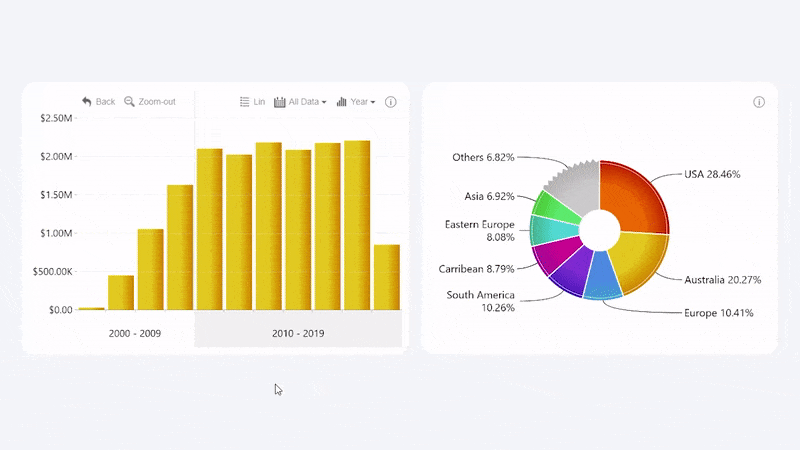800x450 pixels.
Task: Click the bar icon beside Year
Action: pos(341,102)
